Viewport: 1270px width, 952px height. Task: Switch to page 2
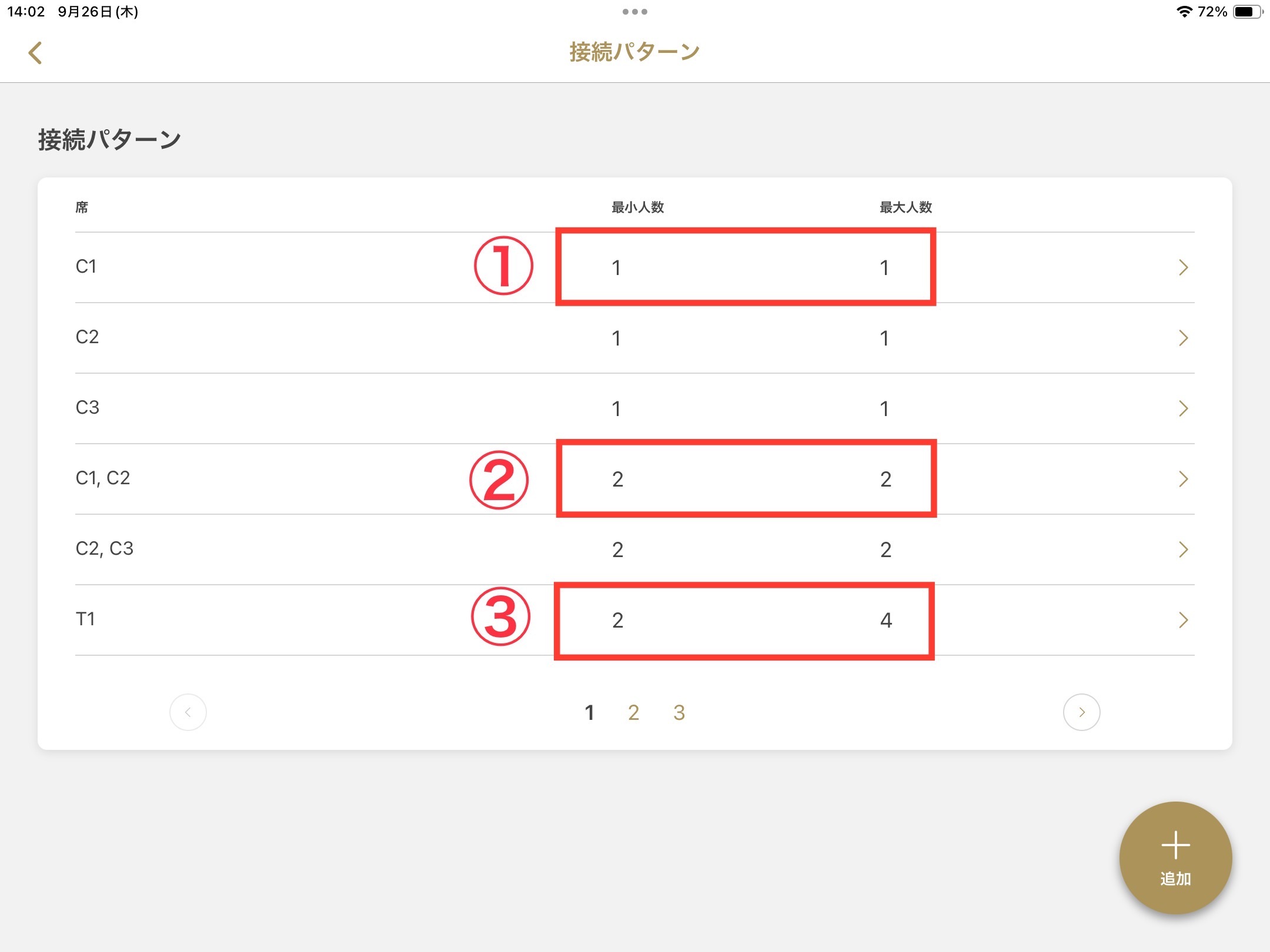[633, 713]
